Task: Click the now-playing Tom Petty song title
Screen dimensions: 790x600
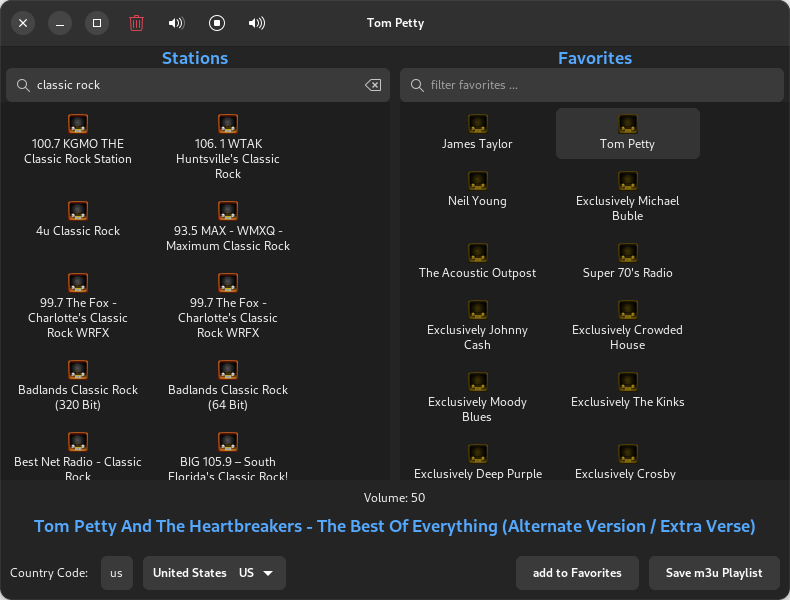Action: click(394, 526)
